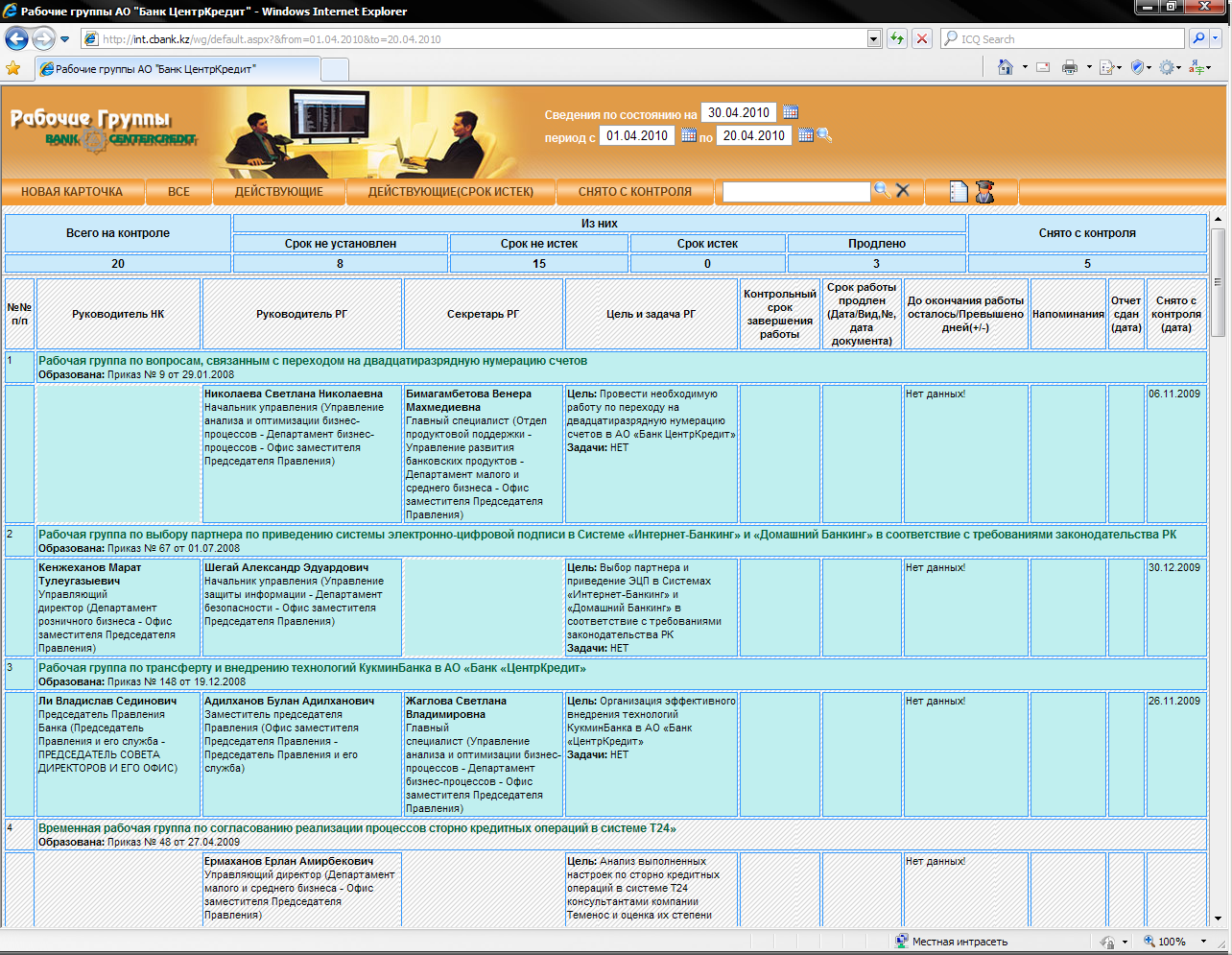Click name Бимагамбетова Венера Махмедиевна
Screen dimensions: 1232x955
pos(468,400)
